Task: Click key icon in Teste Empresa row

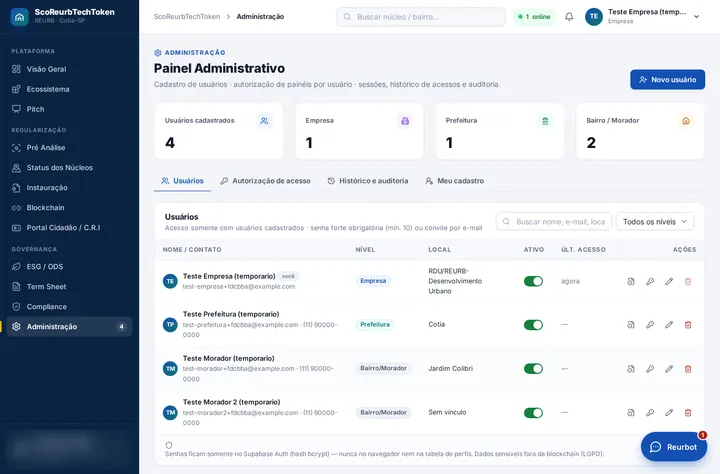Action: pyautogui.click(x=650, y=282)
